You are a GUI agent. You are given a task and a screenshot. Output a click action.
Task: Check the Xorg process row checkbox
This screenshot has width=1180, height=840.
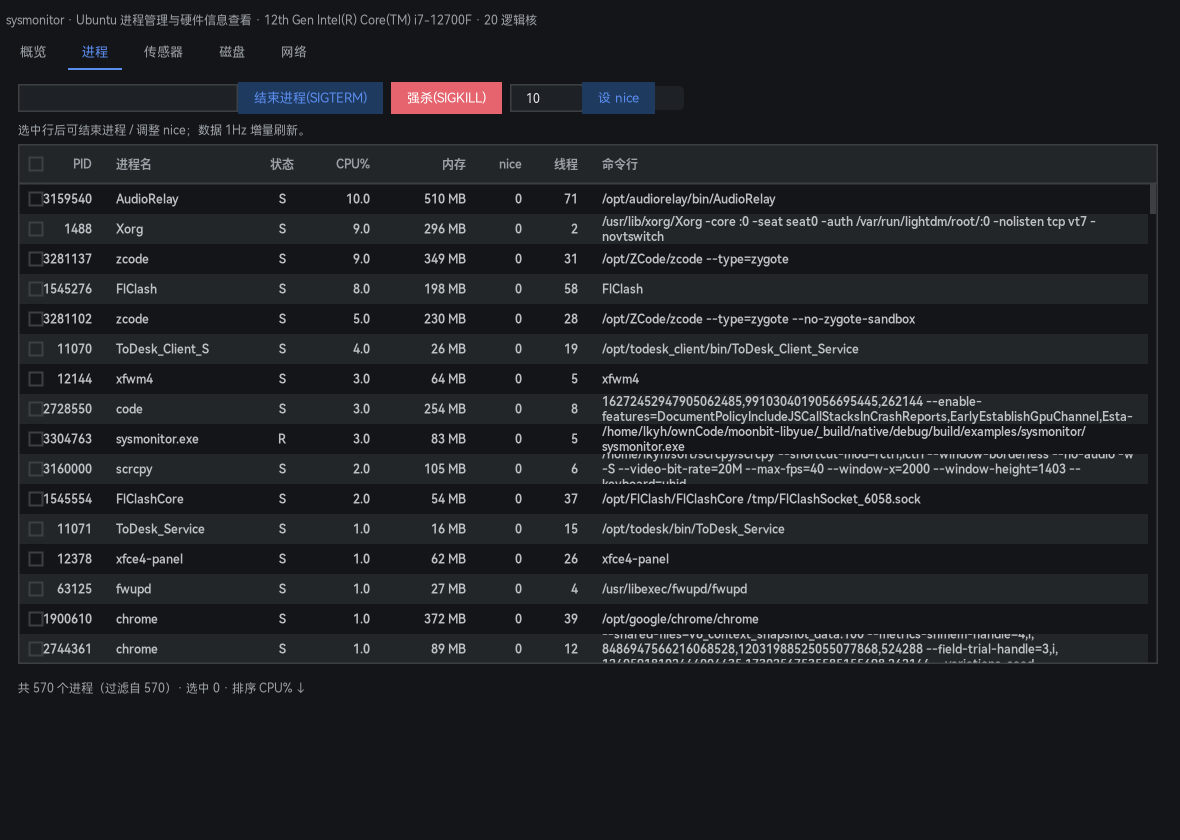pyautogui.click(x=35, y=229)
